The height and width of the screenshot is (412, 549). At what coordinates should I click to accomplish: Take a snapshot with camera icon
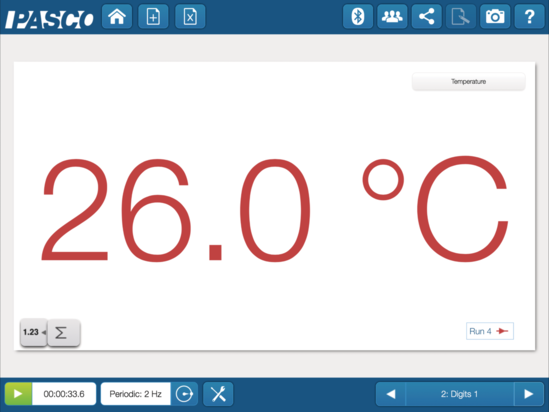point(495,16)
